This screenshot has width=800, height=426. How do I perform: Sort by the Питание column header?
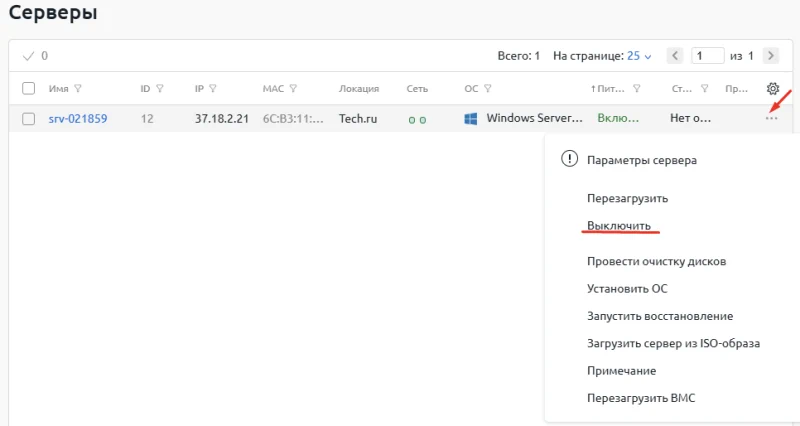(613, 88)
